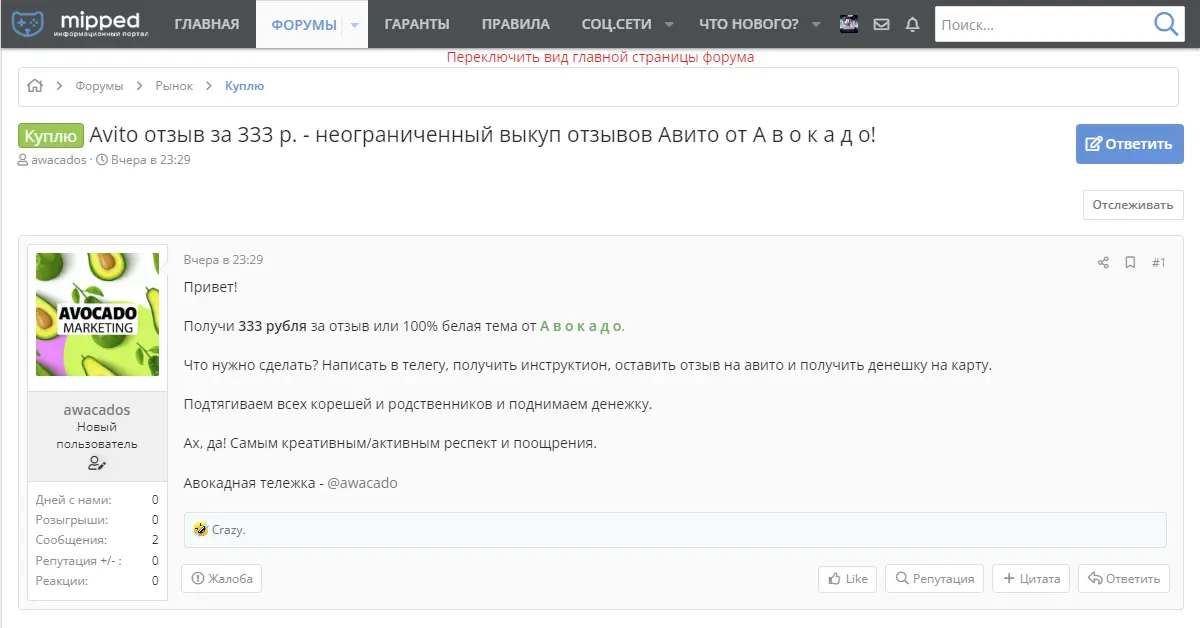The width and height of the screenshot is (1200, 628).
Task: Click the Куплю breadcrumb link
Action: [244, 86]
